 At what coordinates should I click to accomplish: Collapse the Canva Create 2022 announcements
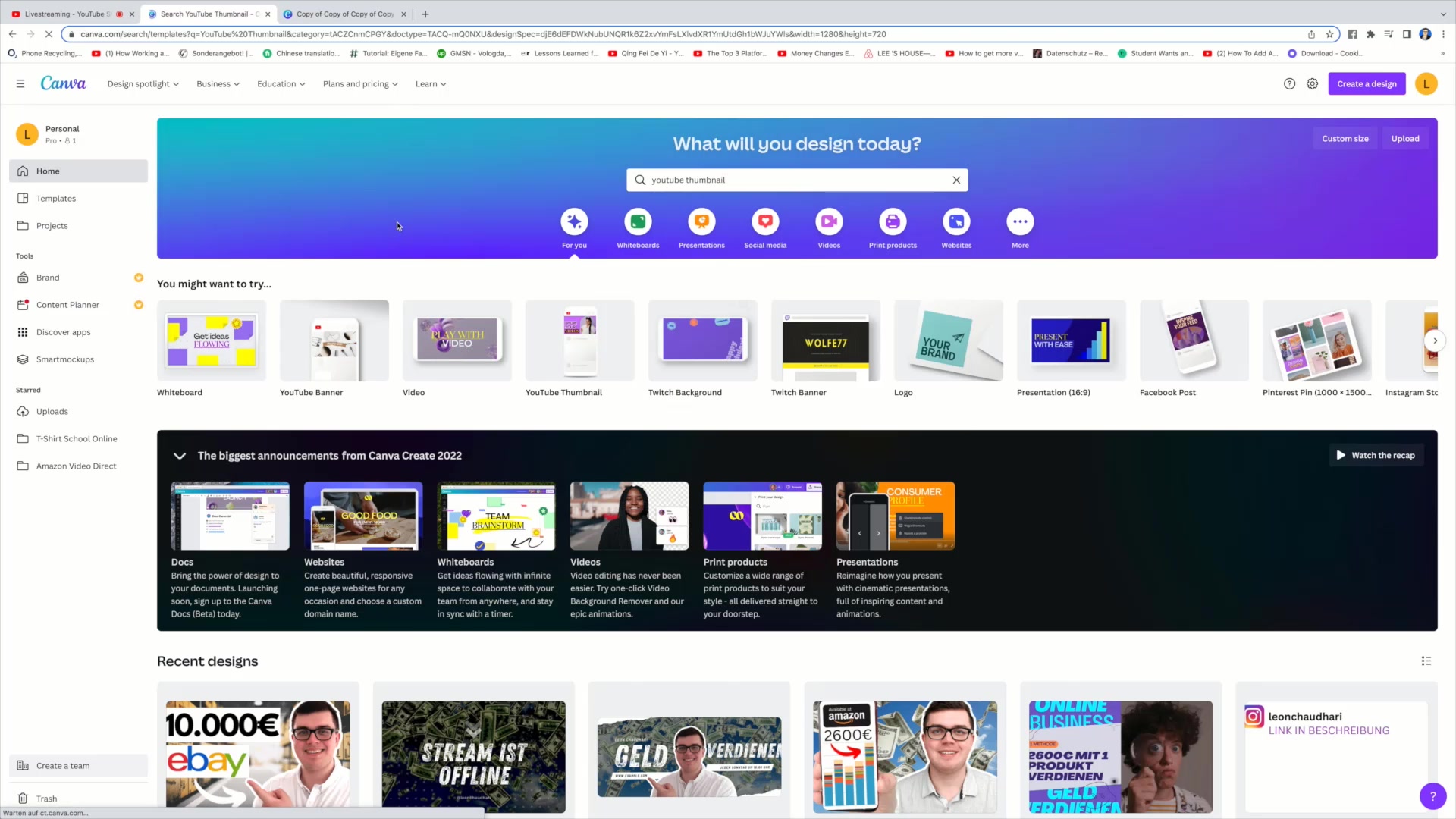click(x=180, y=456)
